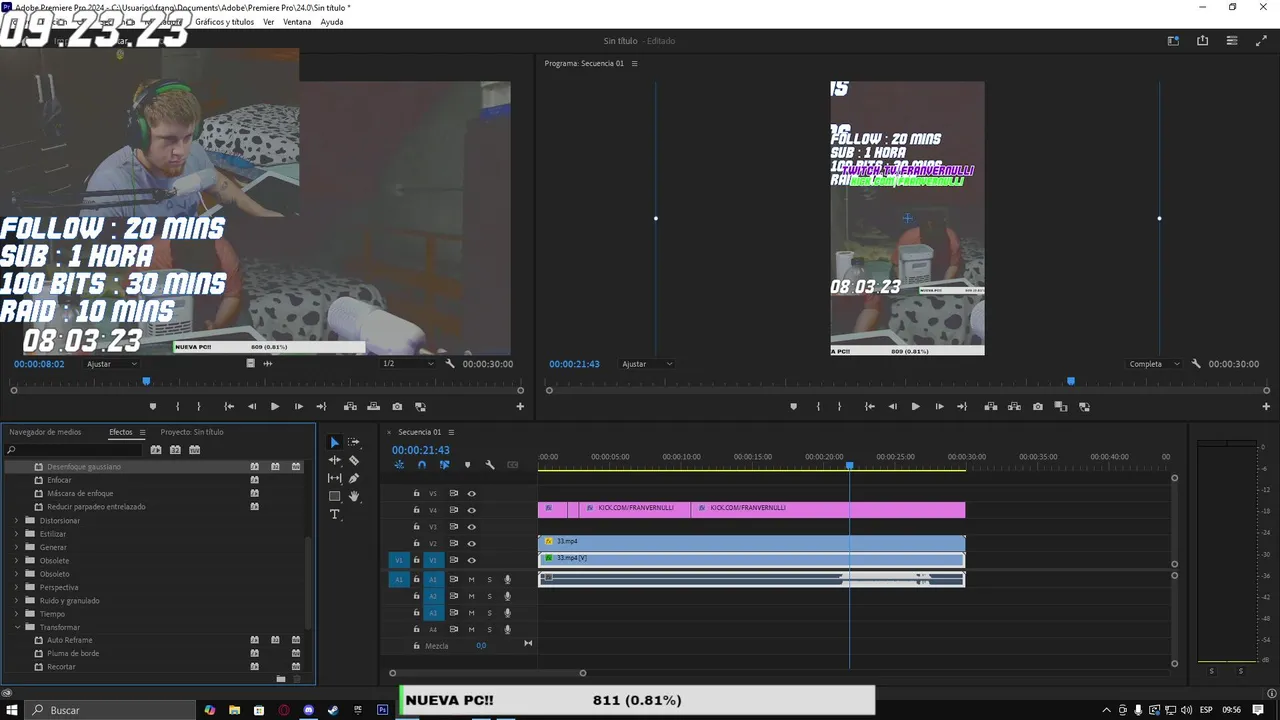
Task: Open Workspaces icon at top right
Action: click(1173, 41)
